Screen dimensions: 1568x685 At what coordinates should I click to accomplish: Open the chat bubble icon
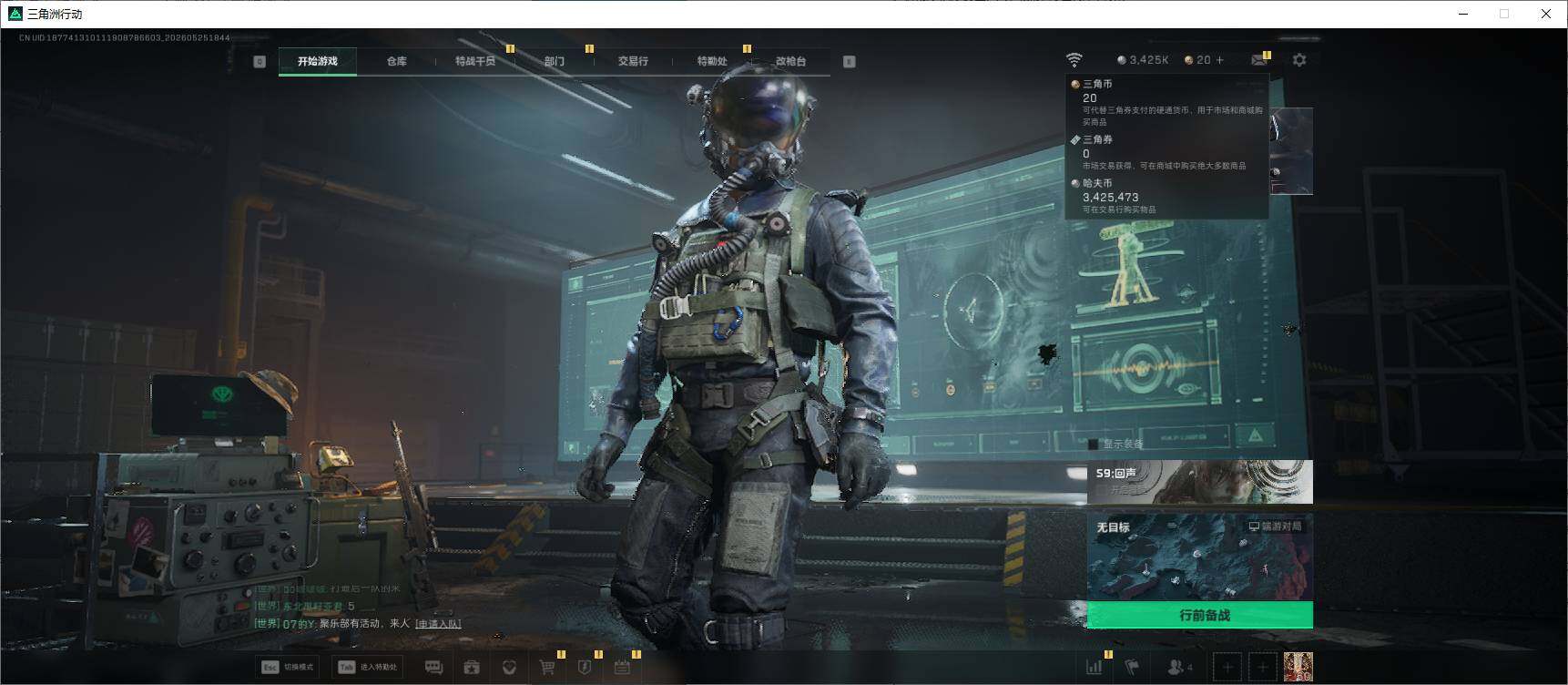click(x=433, y=668)
